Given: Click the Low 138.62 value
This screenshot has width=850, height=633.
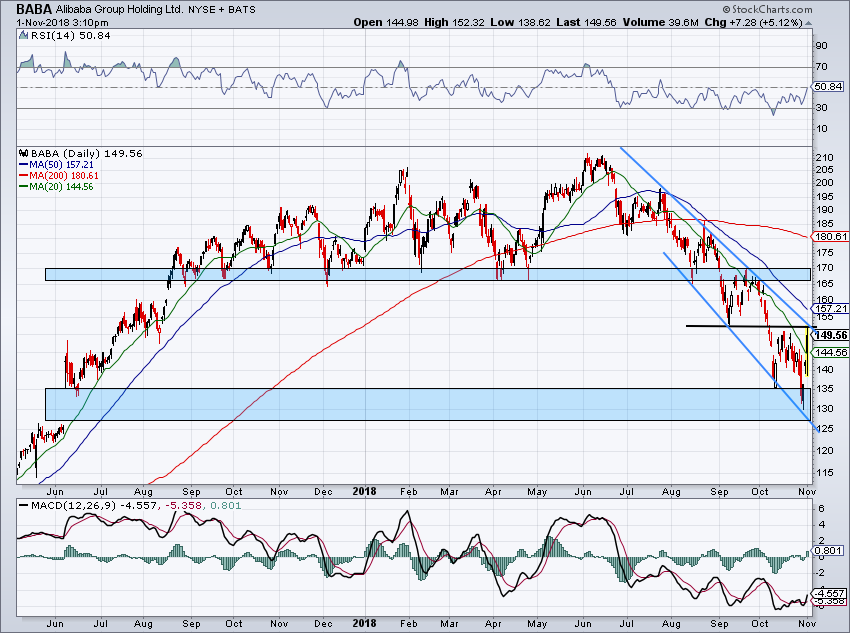Looking at the screenshot, I should click(520, 22).
